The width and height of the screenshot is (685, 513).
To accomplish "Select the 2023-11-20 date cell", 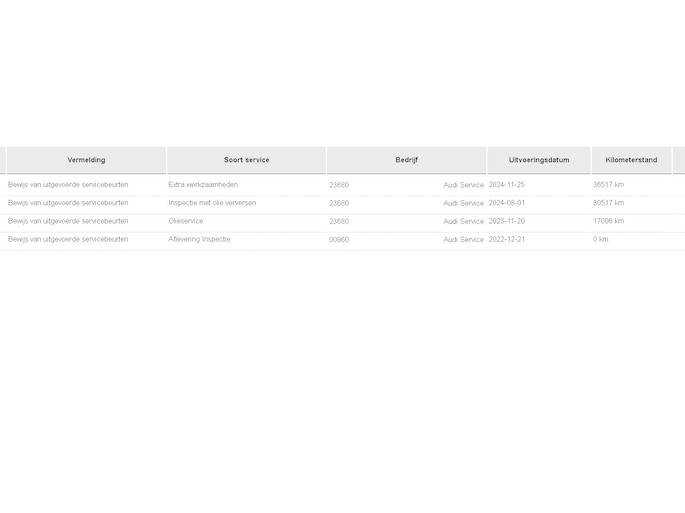I will [507, 221].
